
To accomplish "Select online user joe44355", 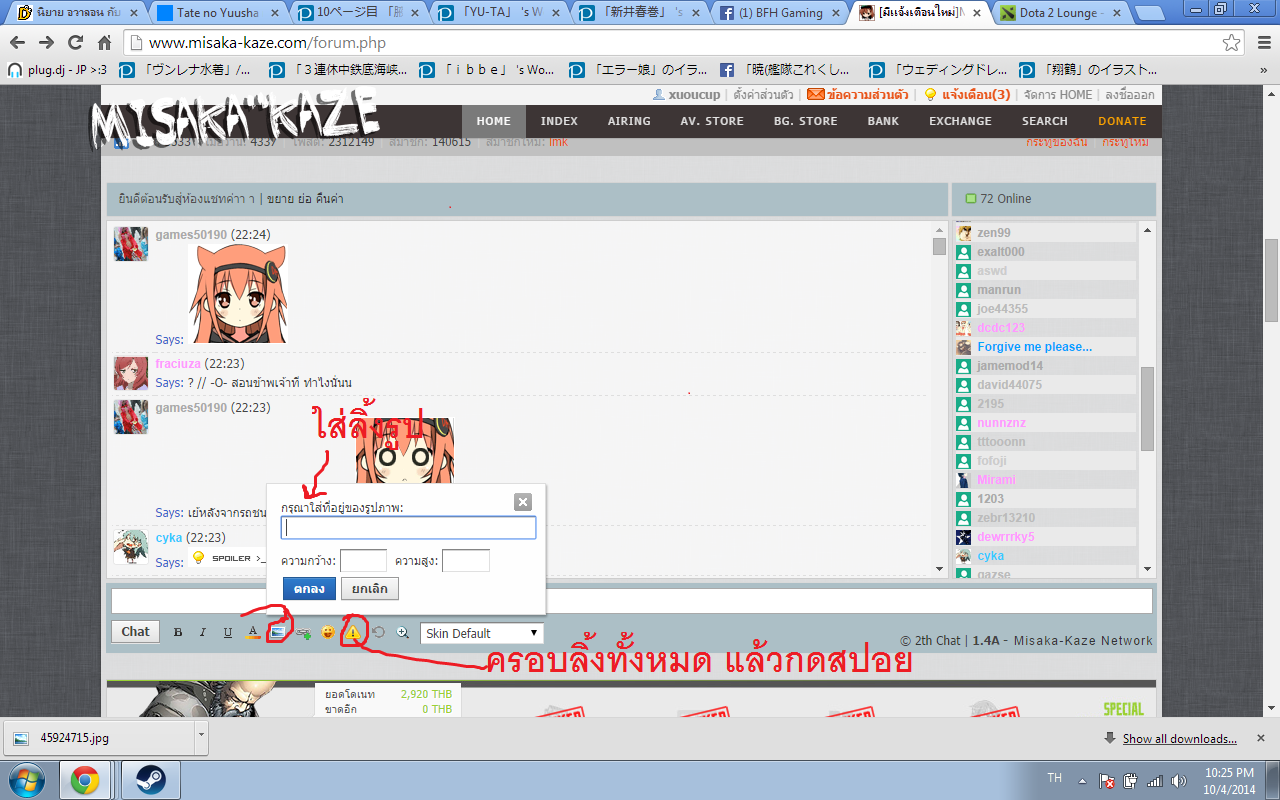I will pyautogui.click(x=1003, y=309).
